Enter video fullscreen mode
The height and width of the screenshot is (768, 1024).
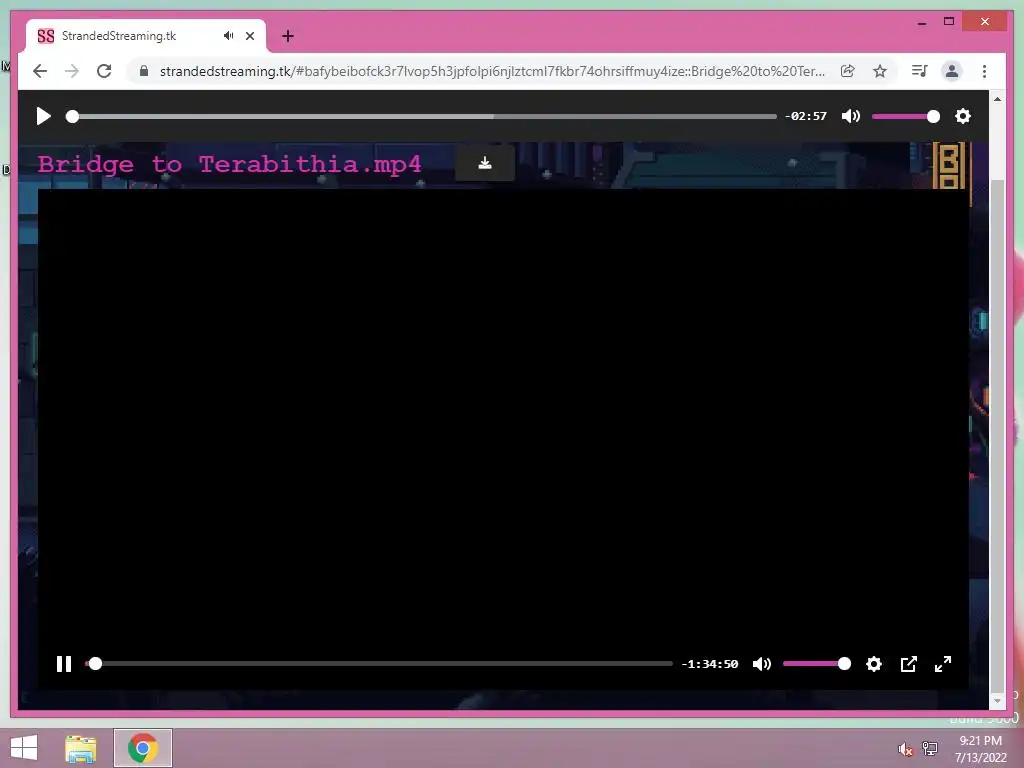943,664
